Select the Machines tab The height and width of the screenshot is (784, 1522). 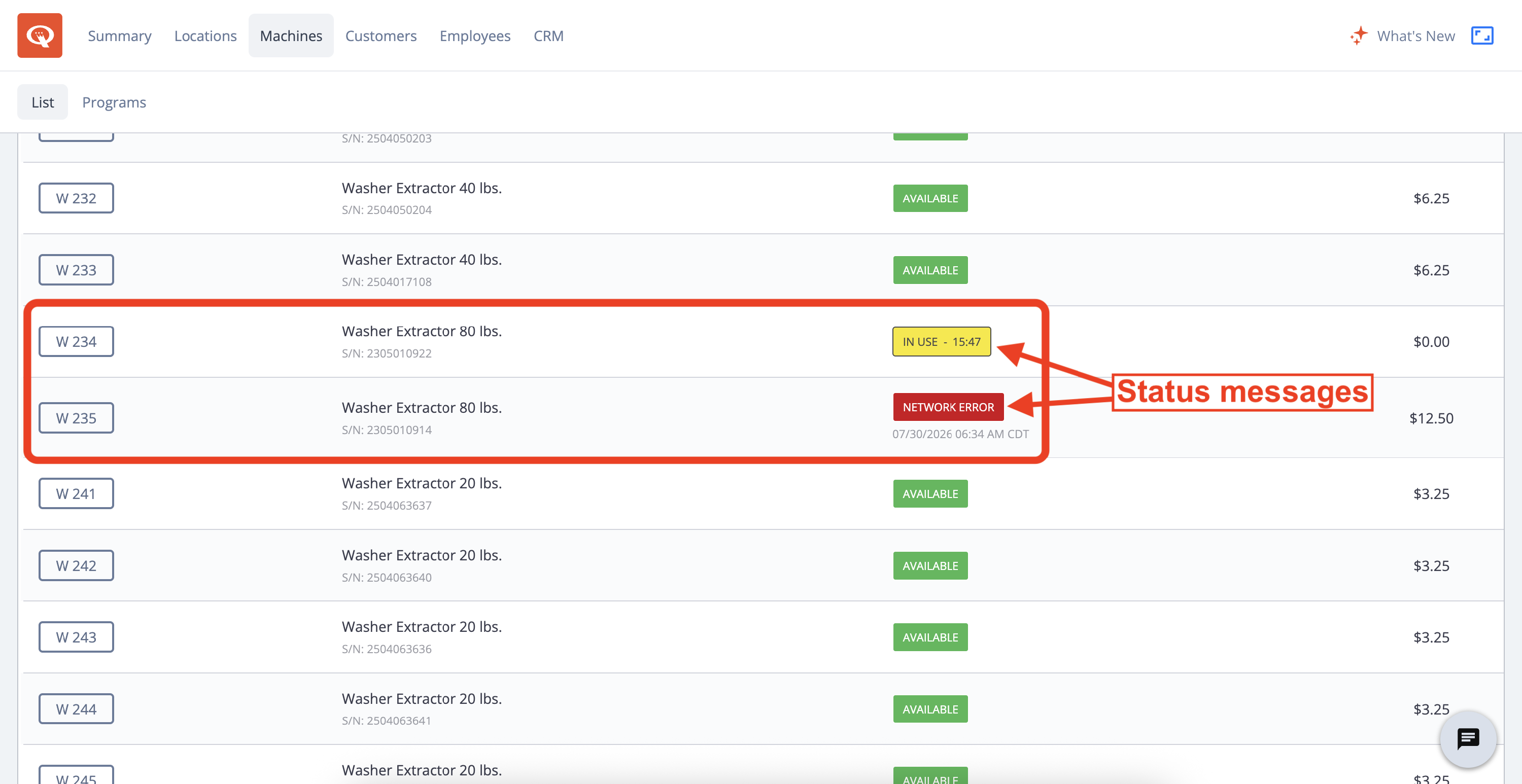(x=291, y=36)
